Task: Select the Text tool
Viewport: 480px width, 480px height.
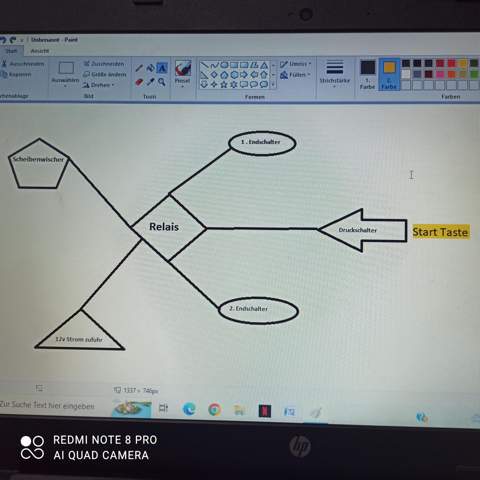Action: click(x=162, y=68)
